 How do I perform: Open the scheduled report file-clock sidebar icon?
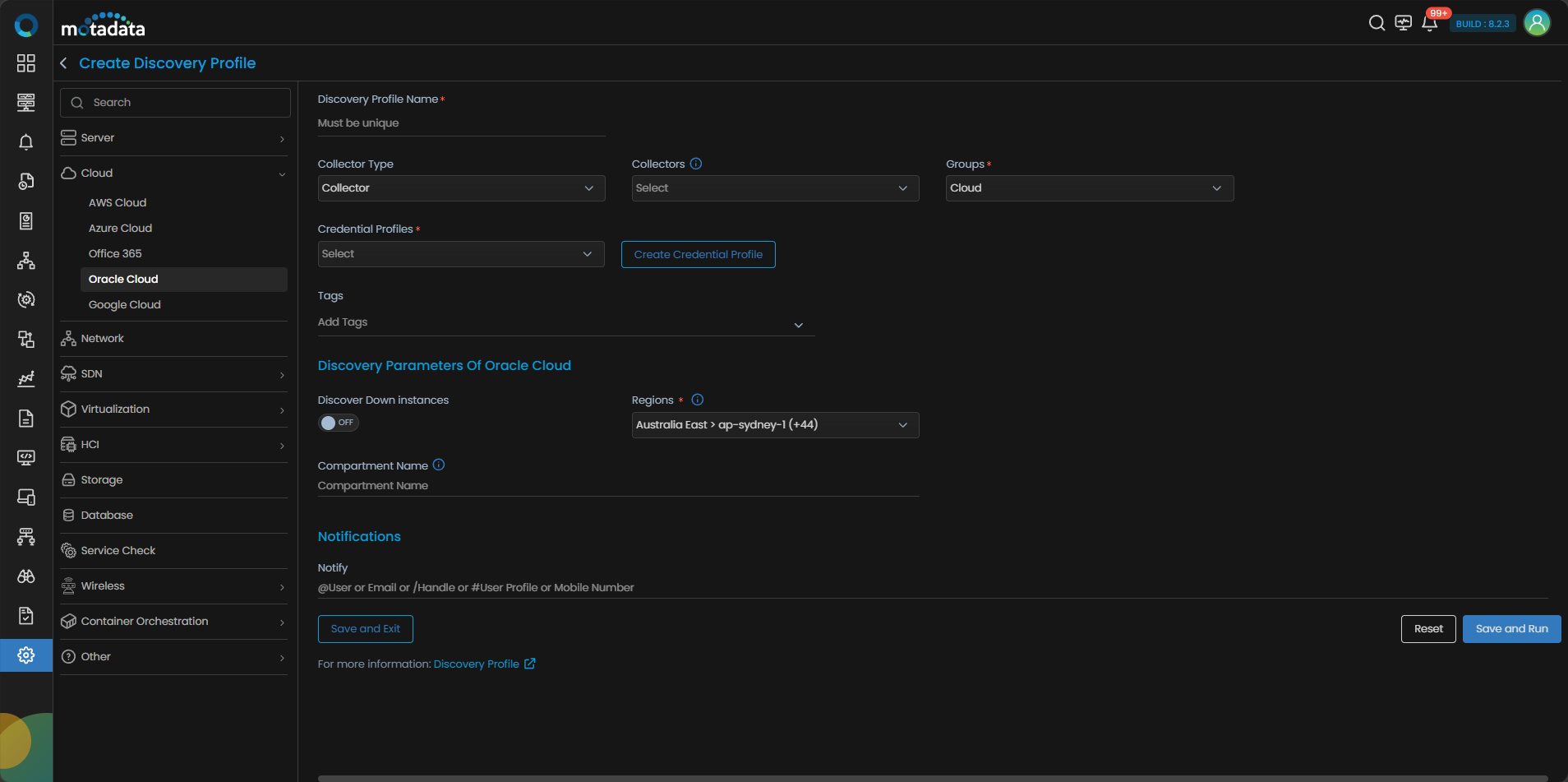coord(26,181)
